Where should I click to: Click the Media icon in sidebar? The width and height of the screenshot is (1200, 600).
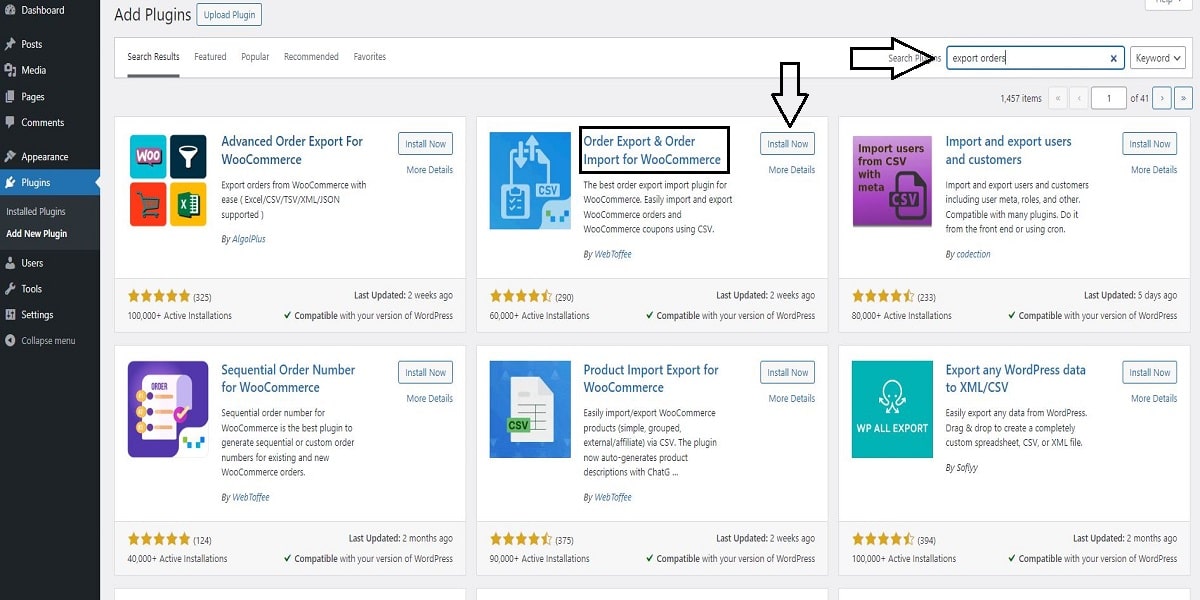10,70
